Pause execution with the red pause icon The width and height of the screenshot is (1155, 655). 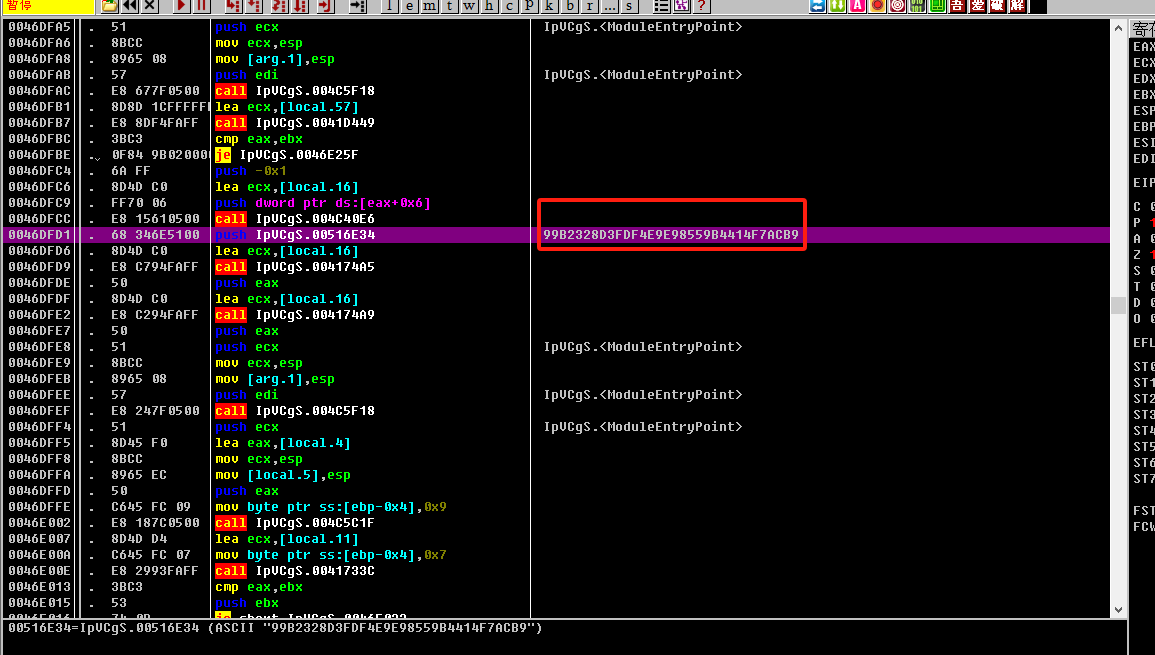(x=201, y=6)
